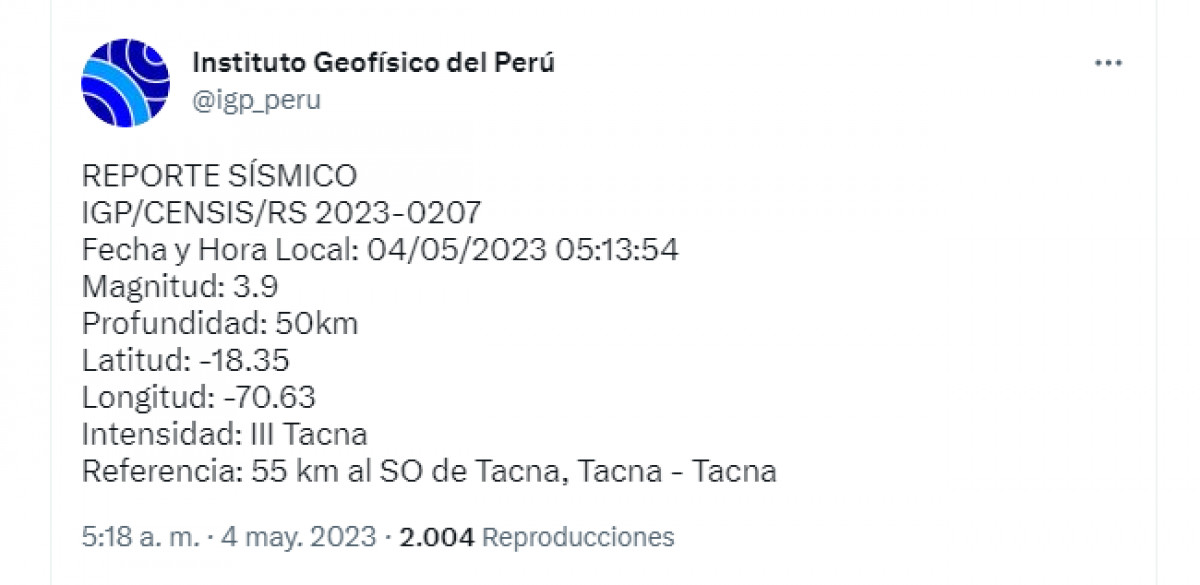Open the tweet's three-dot more menu
1200x585 pixels.
(1108, 64)
